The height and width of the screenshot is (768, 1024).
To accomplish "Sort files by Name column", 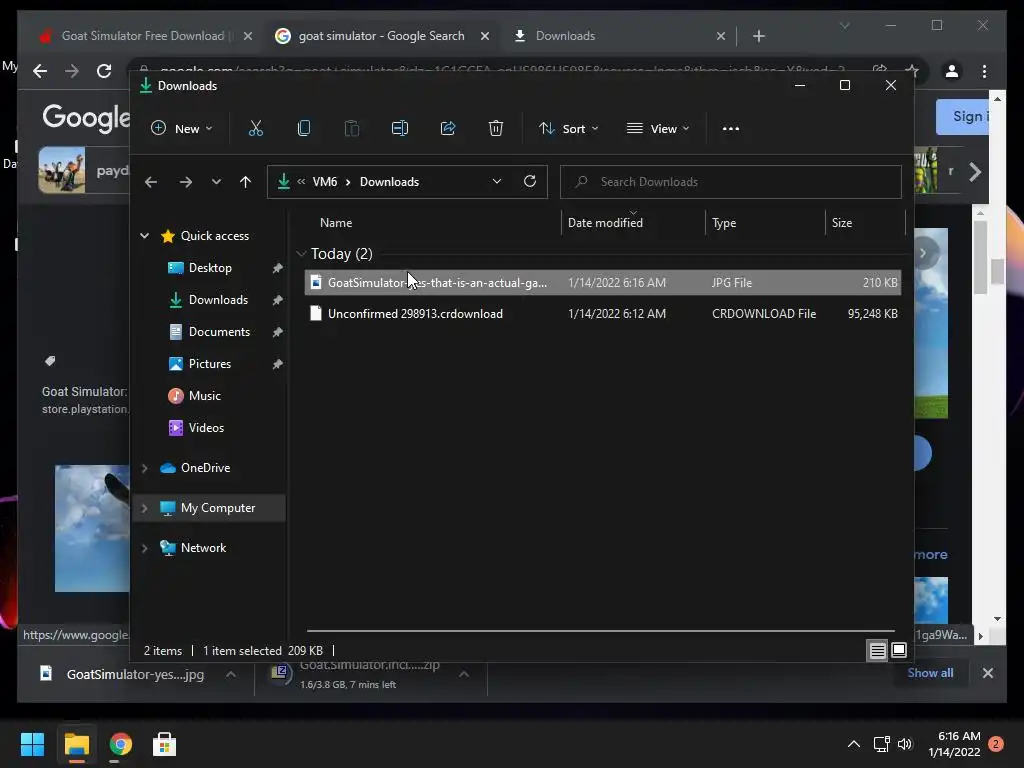I will 336,223.
